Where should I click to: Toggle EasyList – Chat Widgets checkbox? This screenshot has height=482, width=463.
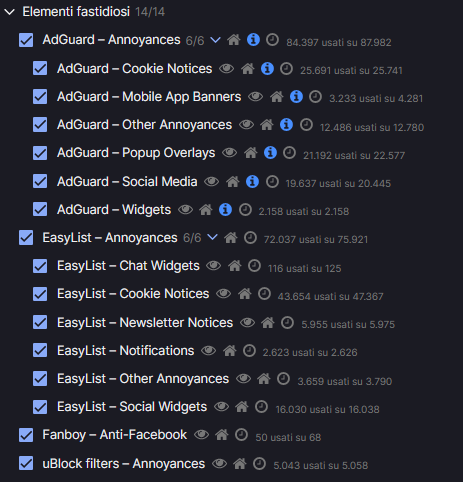point(40,266)
